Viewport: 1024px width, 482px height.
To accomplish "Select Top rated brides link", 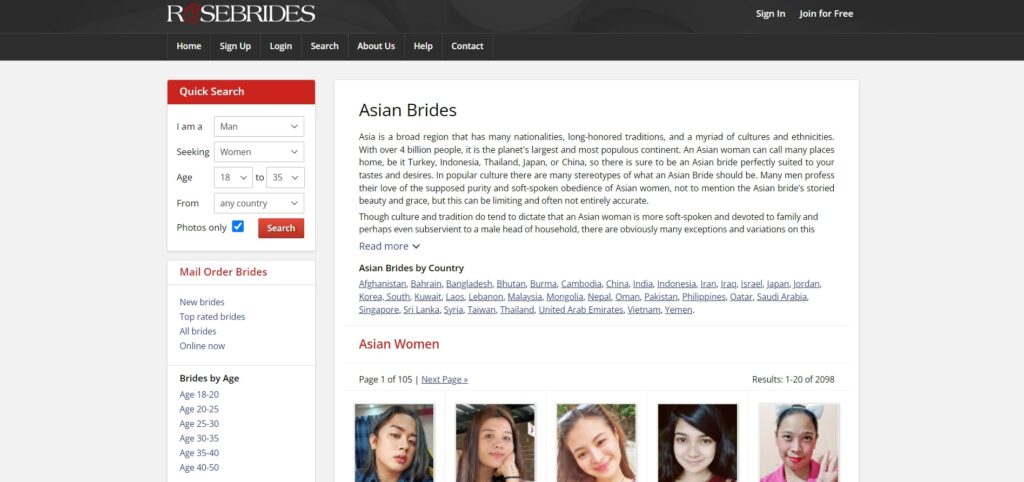I will [212, 317].
